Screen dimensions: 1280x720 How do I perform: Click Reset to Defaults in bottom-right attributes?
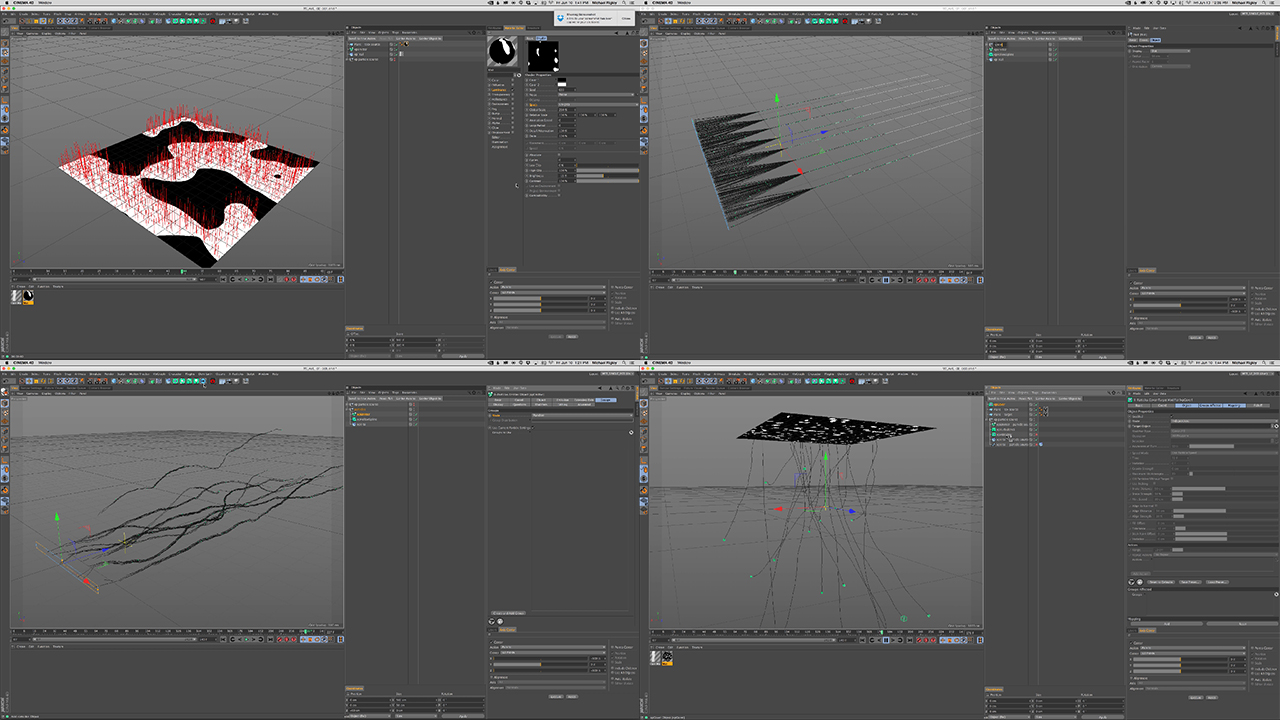pyautogui.click(x=1163, y=581)
